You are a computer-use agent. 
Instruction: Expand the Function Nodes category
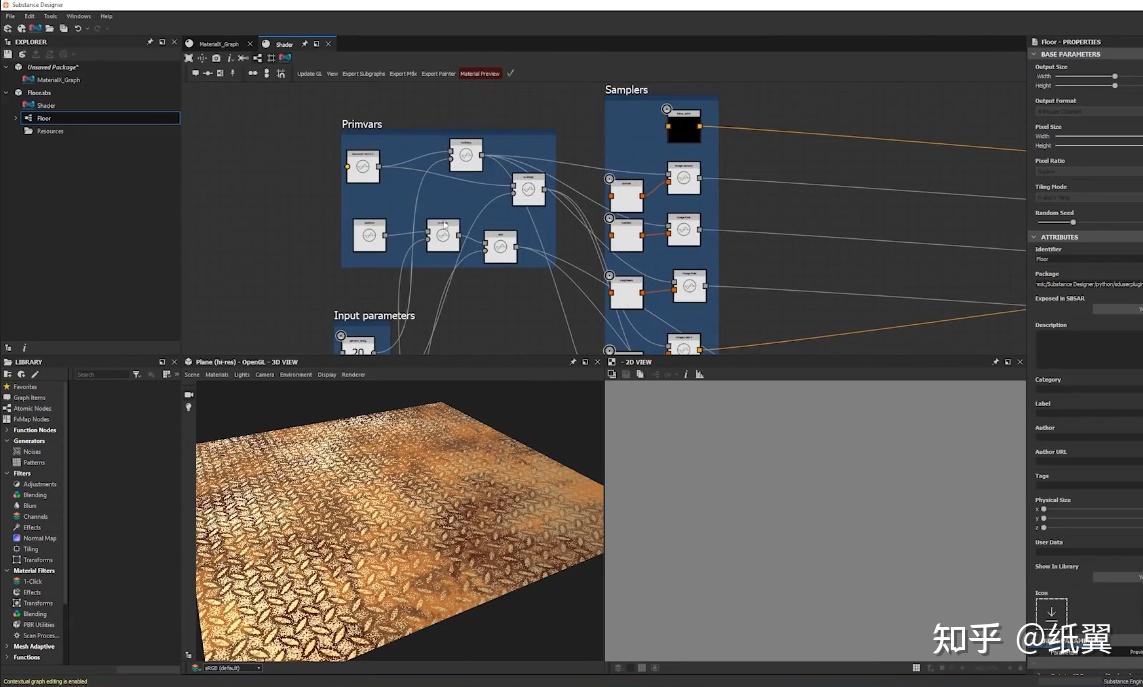click(8, 430)
